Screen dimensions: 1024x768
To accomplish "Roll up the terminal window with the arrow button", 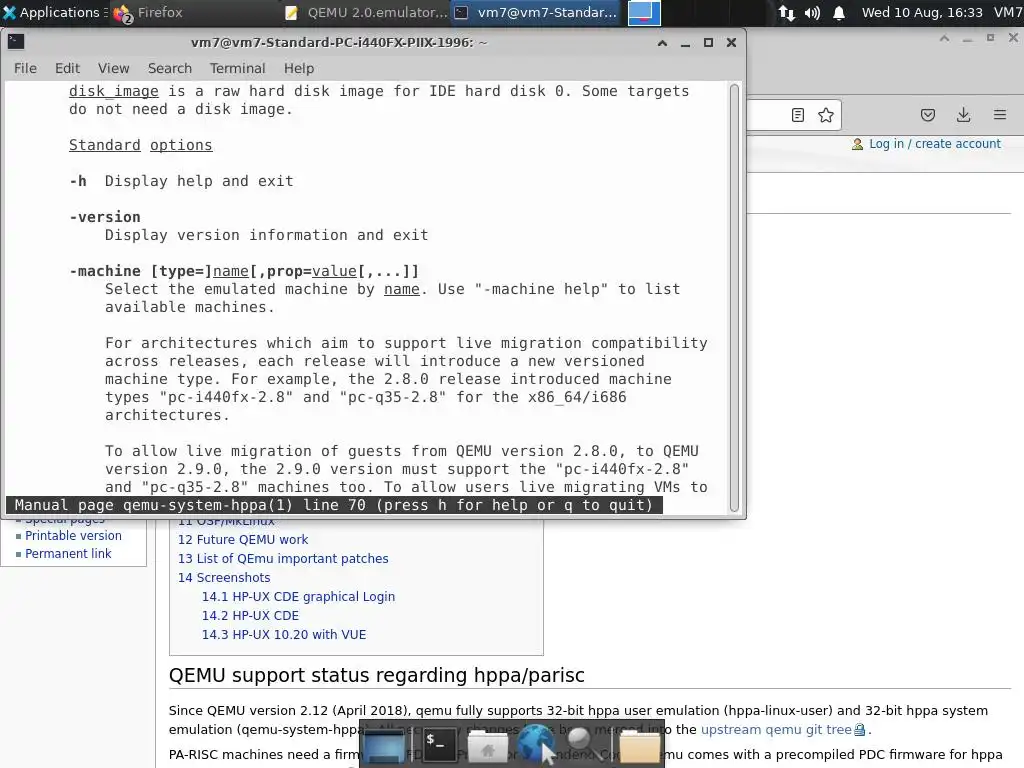I will [x=662, y=42].
